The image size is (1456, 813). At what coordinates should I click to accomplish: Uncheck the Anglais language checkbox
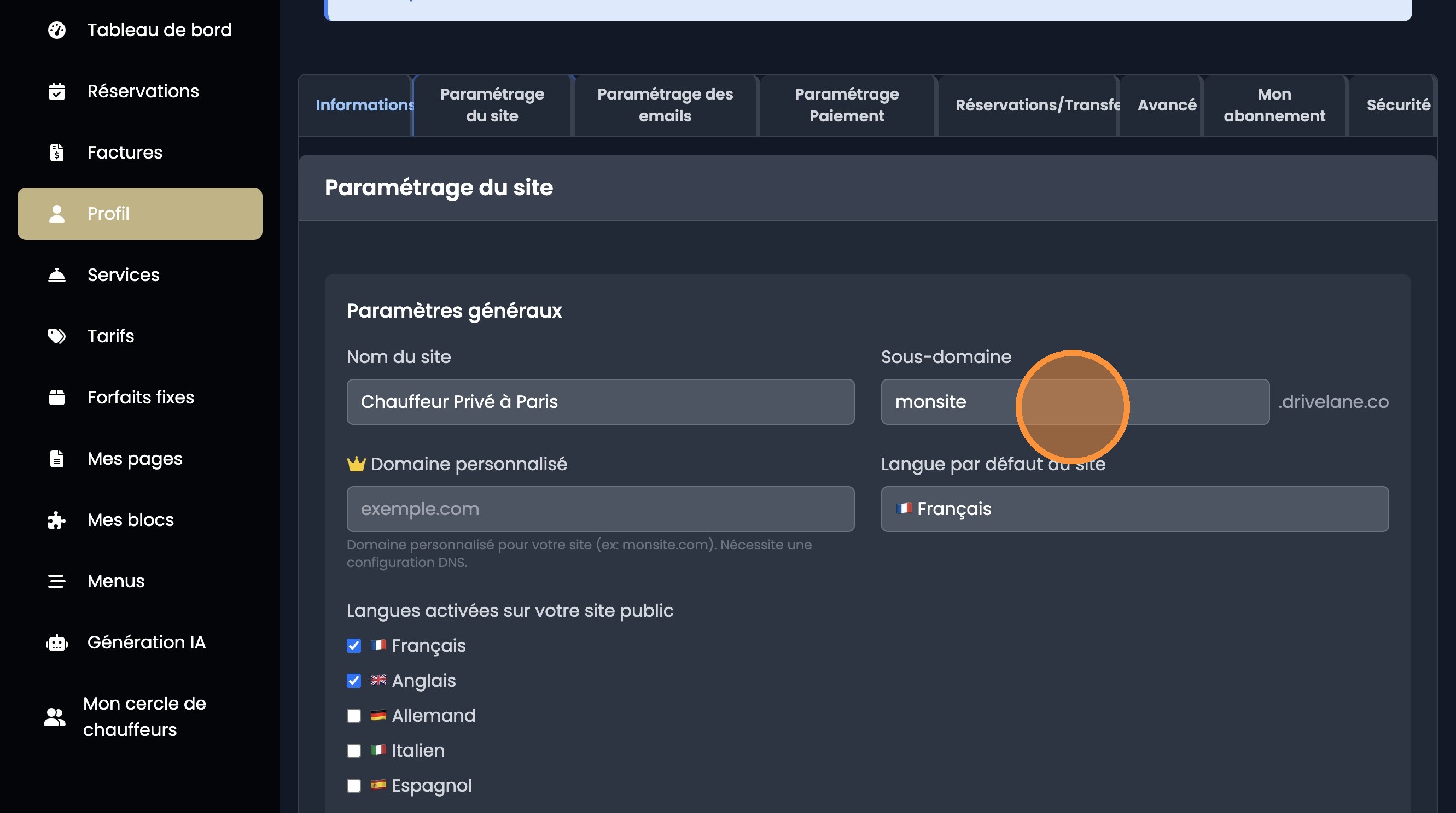pos(354,680)
